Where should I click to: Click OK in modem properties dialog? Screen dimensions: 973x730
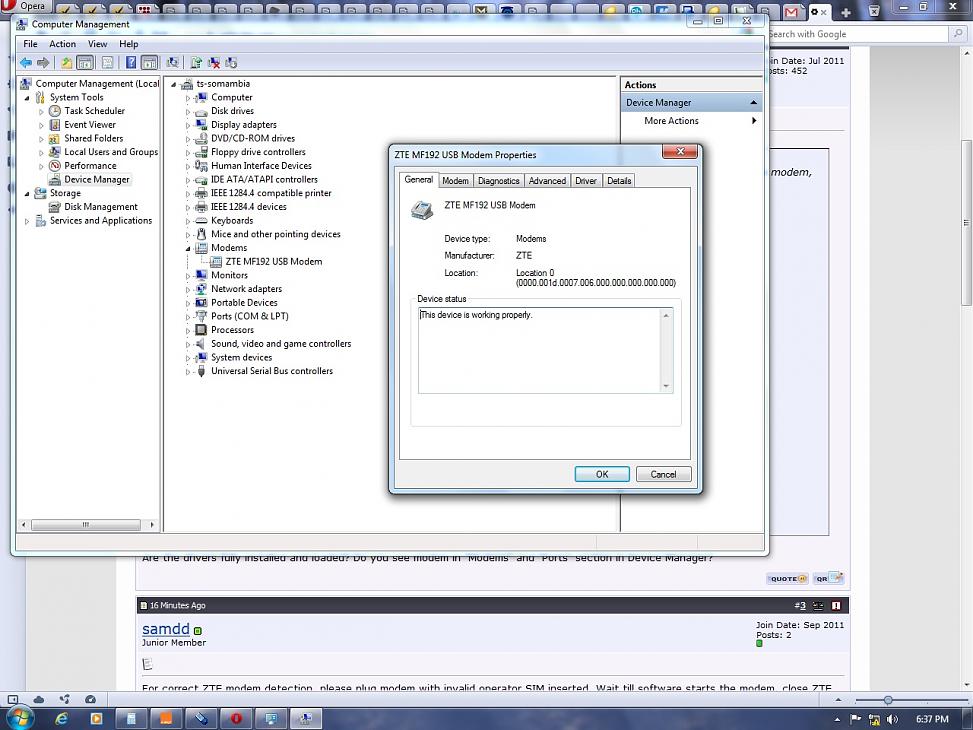point(601,474)
